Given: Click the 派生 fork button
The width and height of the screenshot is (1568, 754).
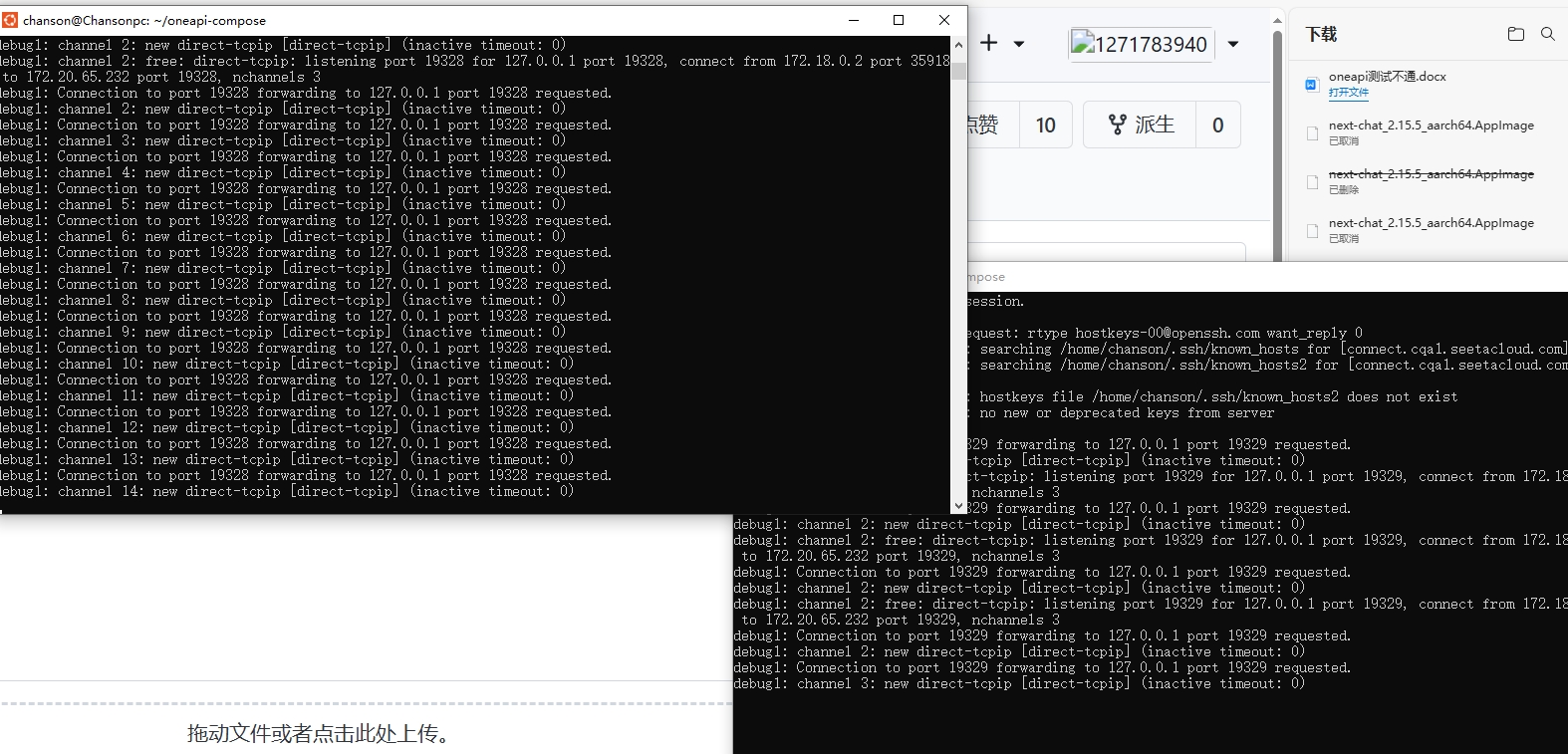Looking at the screenshot, I should point(1141,125).
